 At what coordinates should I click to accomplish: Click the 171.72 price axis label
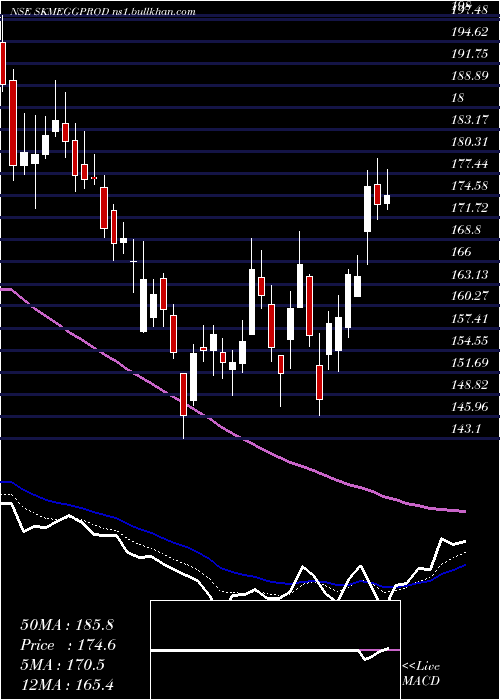470,208
